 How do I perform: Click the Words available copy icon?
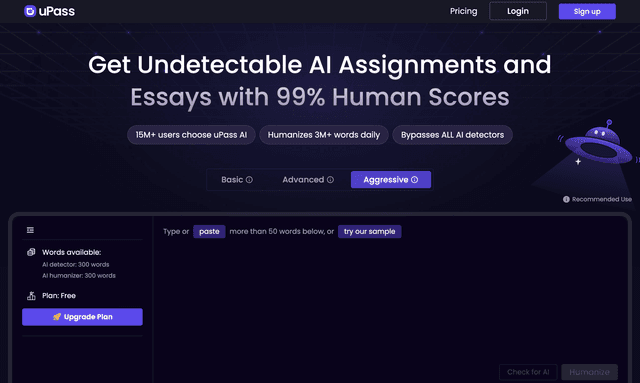(x=31, y=252)
